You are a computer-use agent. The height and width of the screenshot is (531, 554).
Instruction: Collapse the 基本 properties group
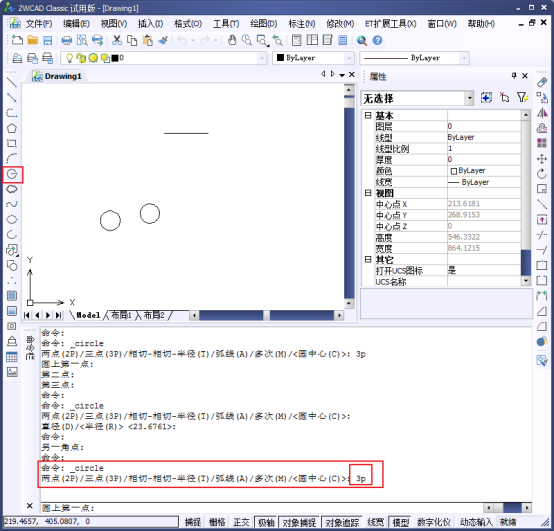tap(368, 115)
